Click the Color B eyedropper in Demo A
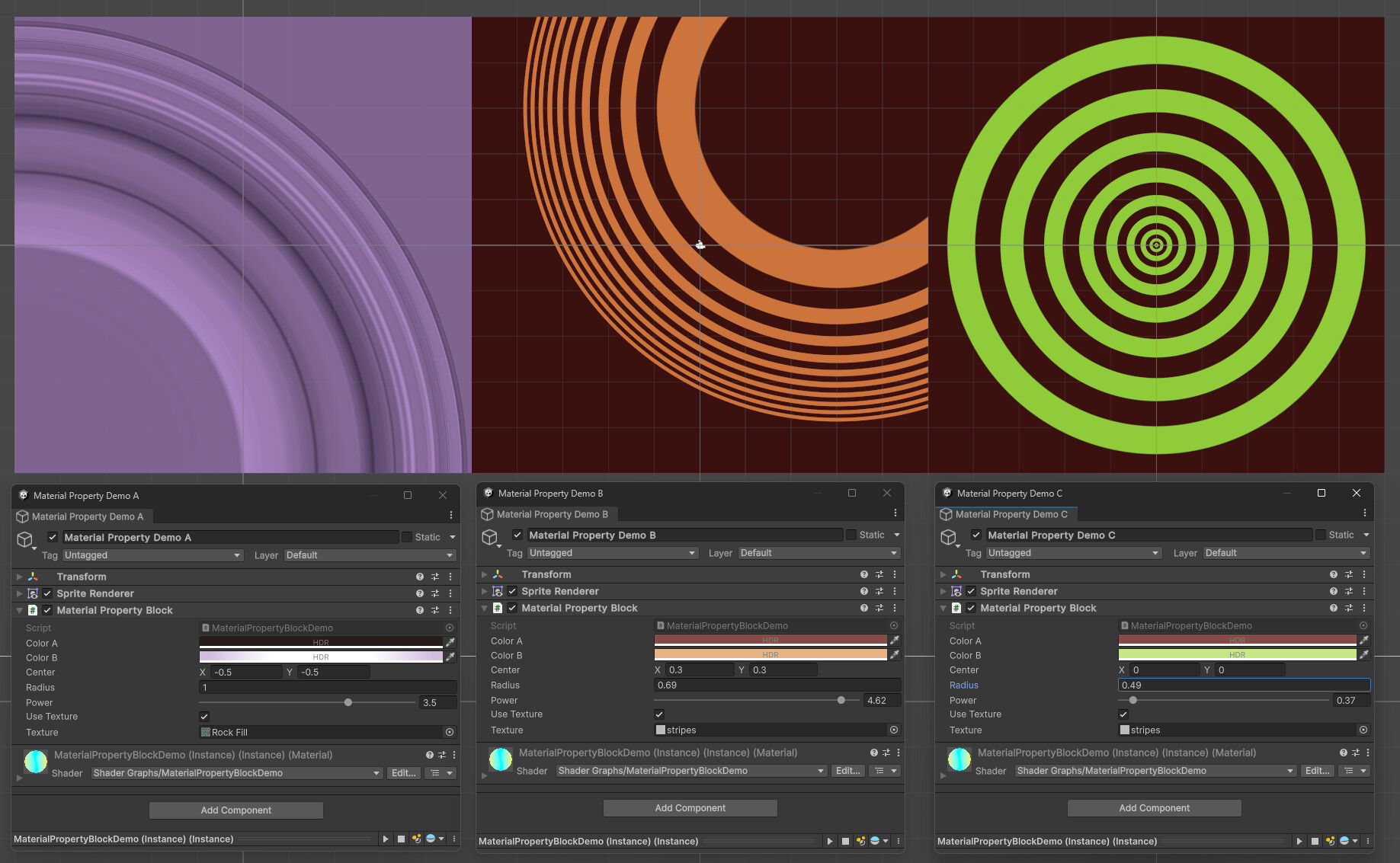1400x863 pixels. point(450,656)
